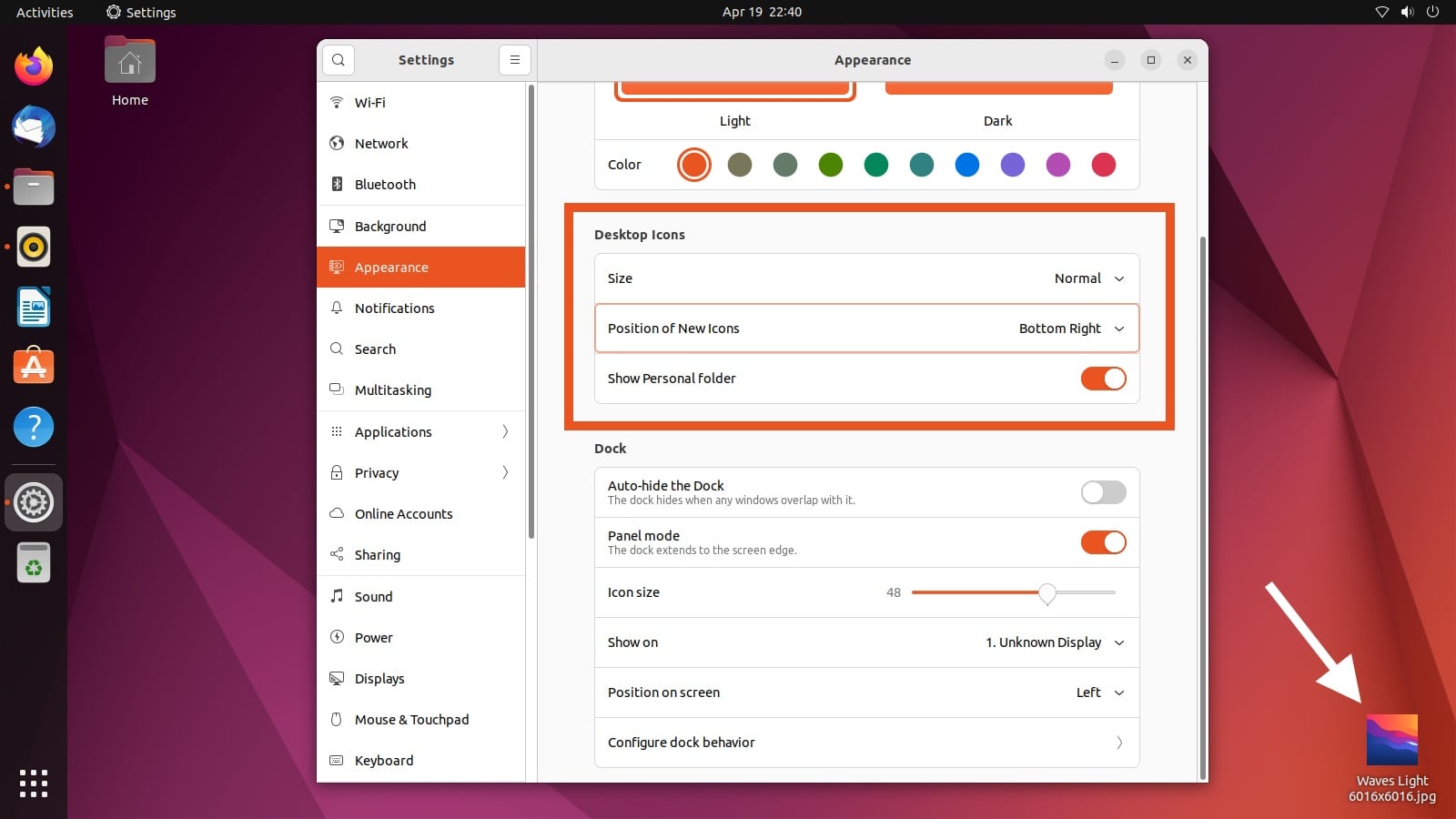Click the Show Applications grid icon
Screen dimensions: 1456x819
tap(34, 783)
